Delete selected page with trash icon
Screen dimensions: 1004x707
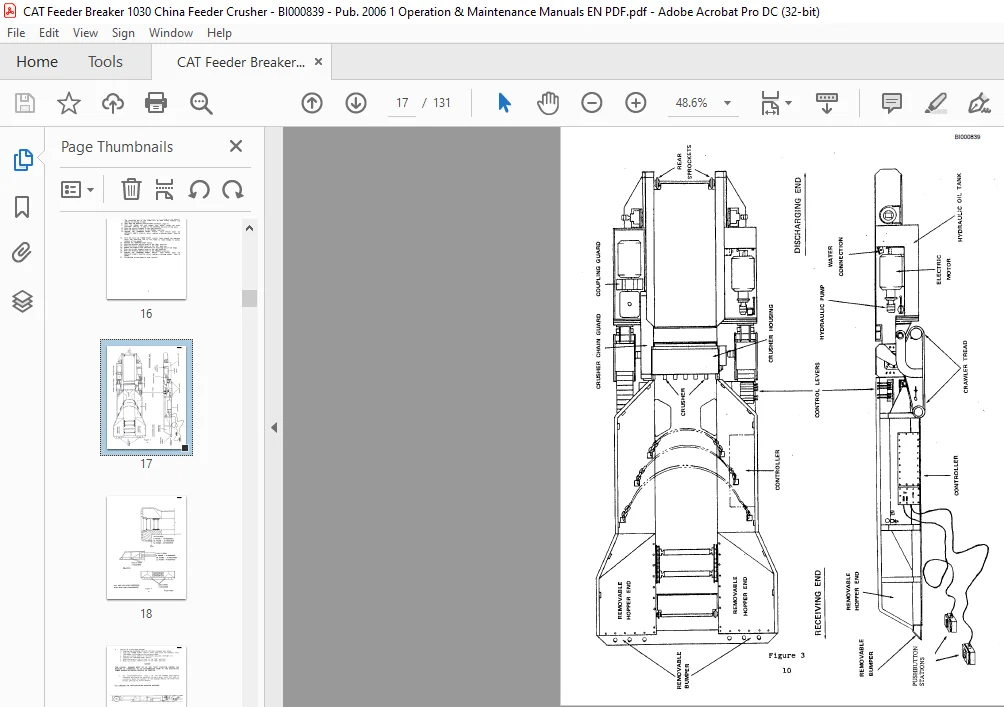(x=131, y=190)
